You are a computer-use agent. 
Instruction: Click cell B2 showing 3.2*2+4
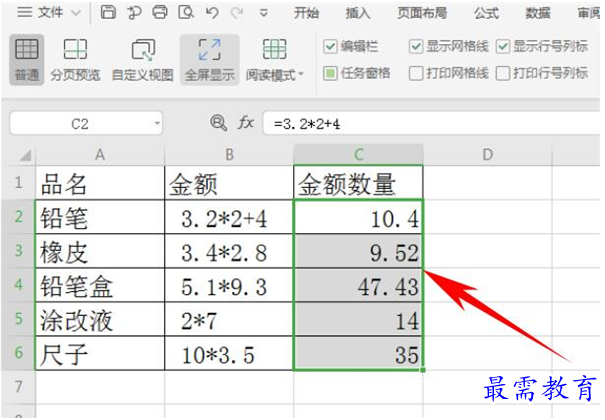[229, 217]
